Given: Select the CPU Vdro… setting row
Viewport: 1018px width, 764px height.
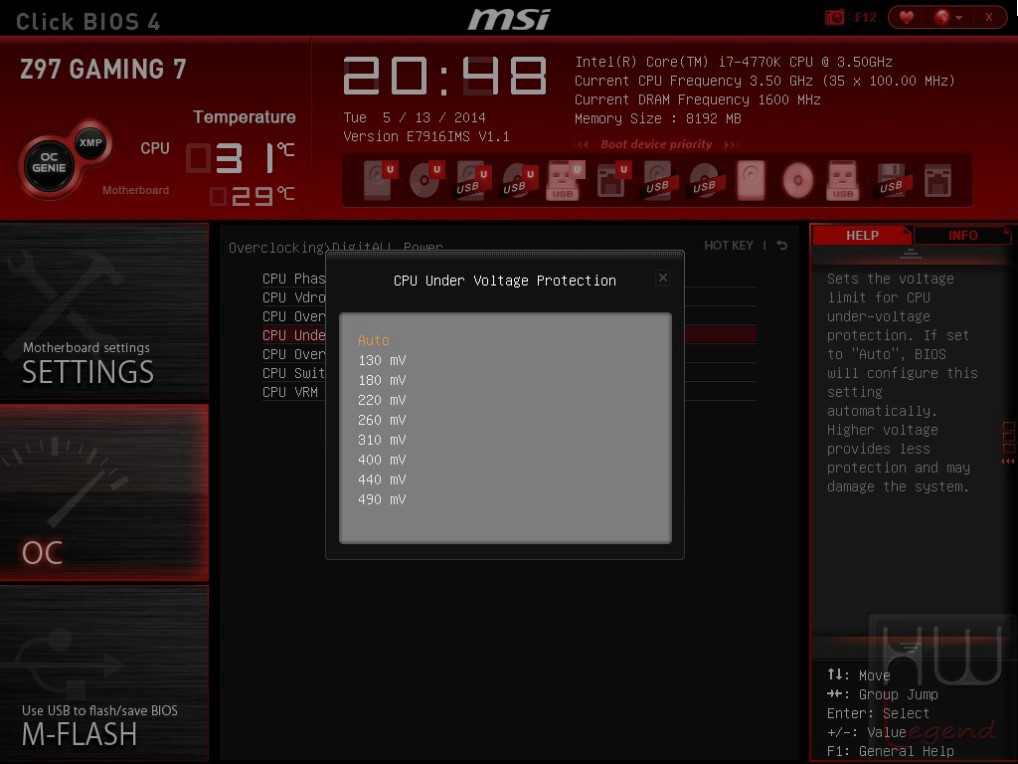Looking at the screenshot, I should click(293, 297).
